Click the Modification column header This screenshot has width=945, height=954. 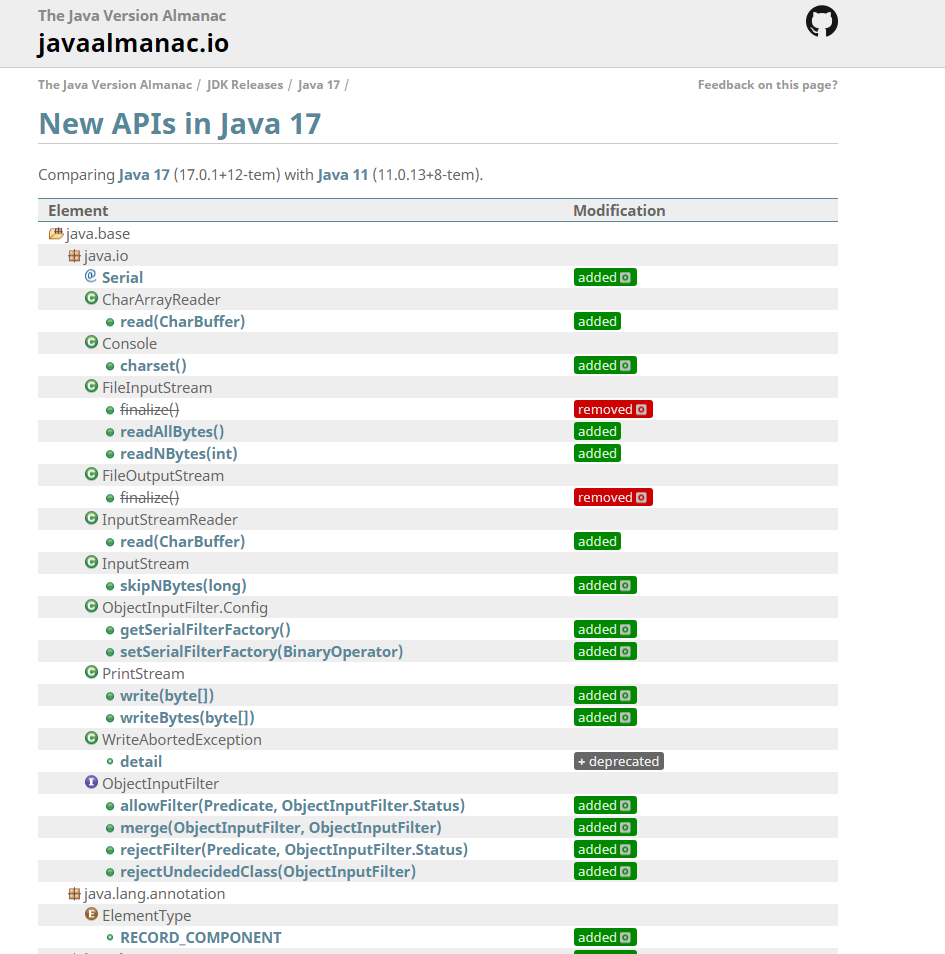(619, 211)
